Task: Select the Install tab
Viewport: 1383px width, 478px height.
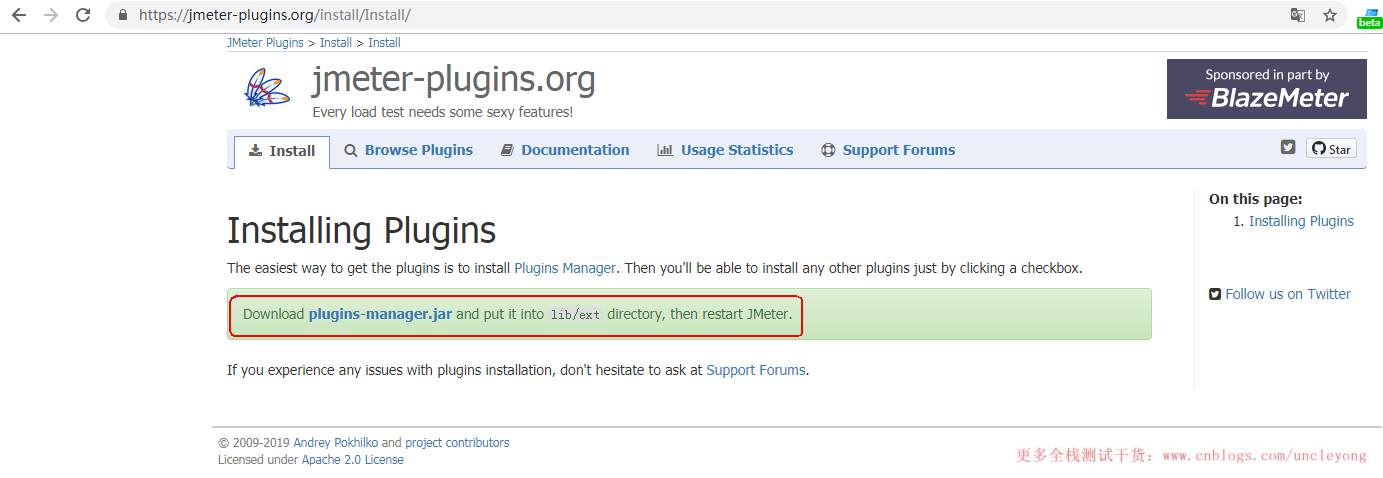Action: 282,151
